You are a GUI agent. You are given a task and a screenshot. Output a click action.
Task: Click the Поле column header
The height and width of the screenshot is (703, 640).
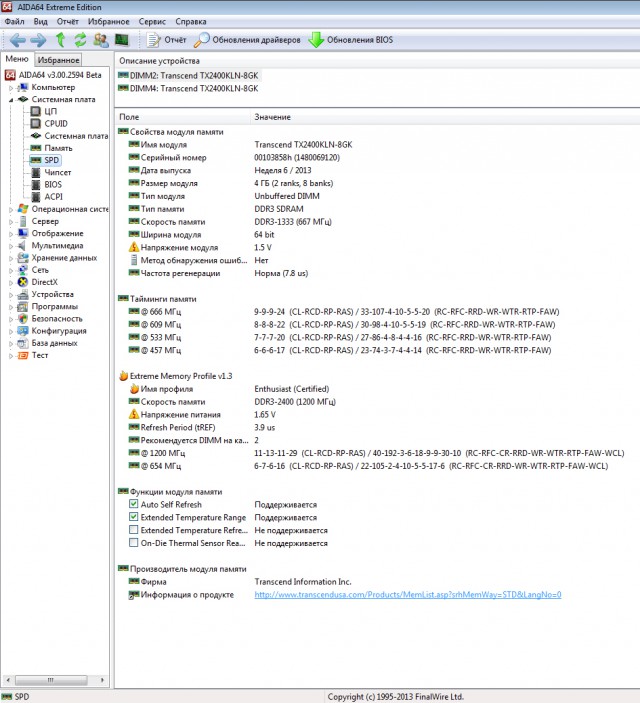[x=182, y=117]
